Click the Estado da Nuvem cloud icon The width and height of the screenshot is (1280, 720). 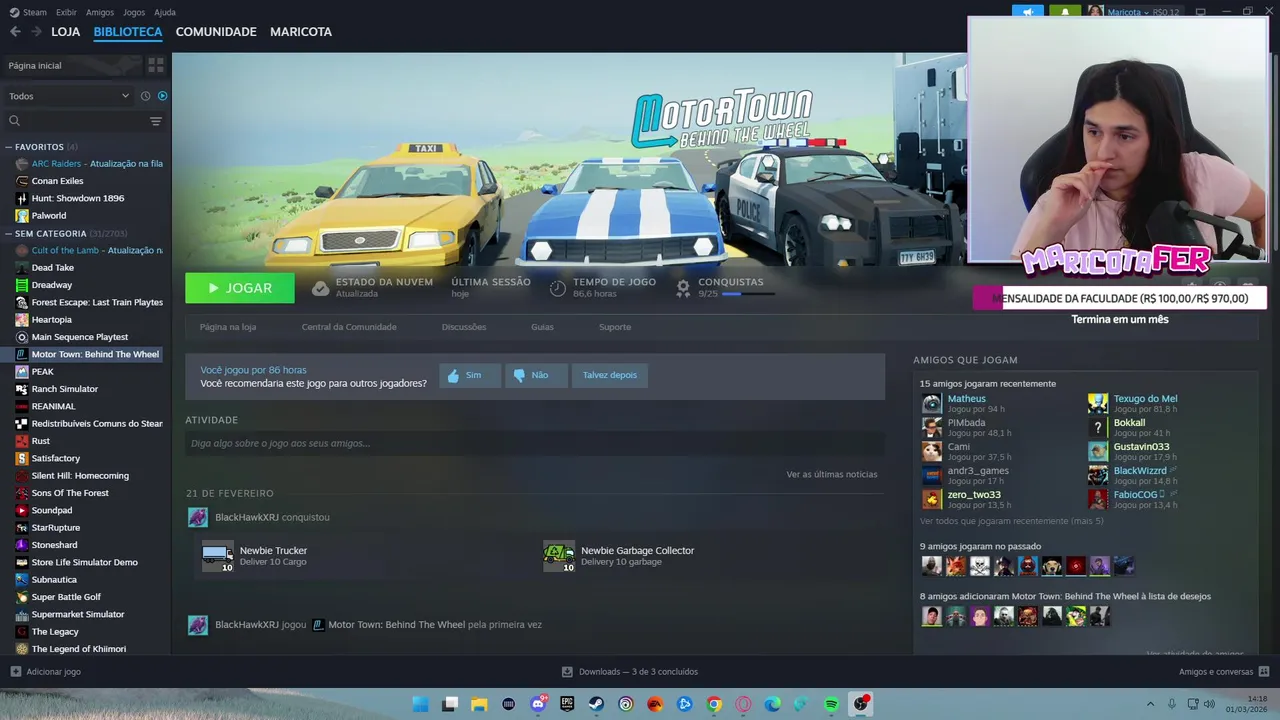(x=320, y=288)
